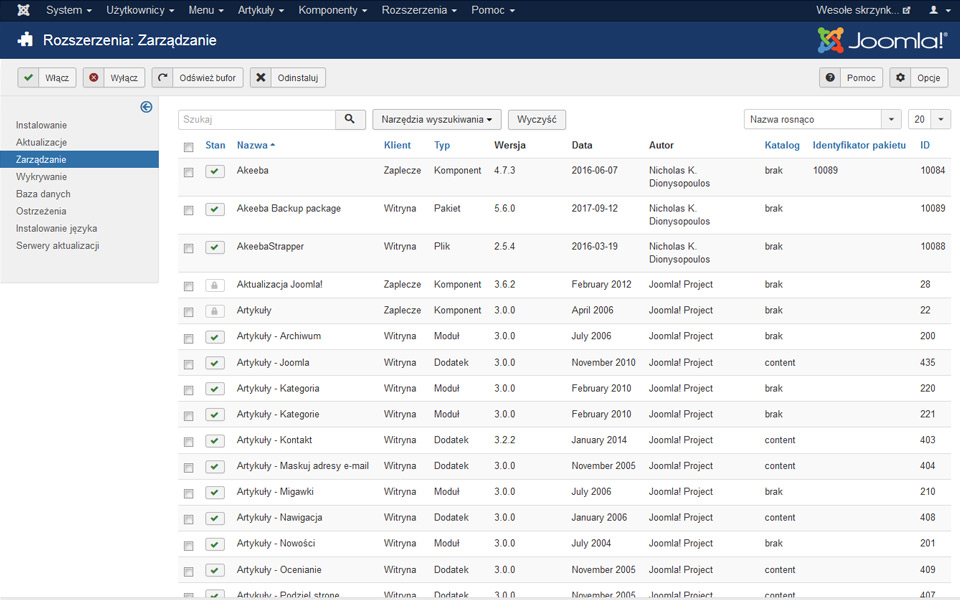Sort table by Katalog column header
Screen dimensions: 960x600
point(782,145)
